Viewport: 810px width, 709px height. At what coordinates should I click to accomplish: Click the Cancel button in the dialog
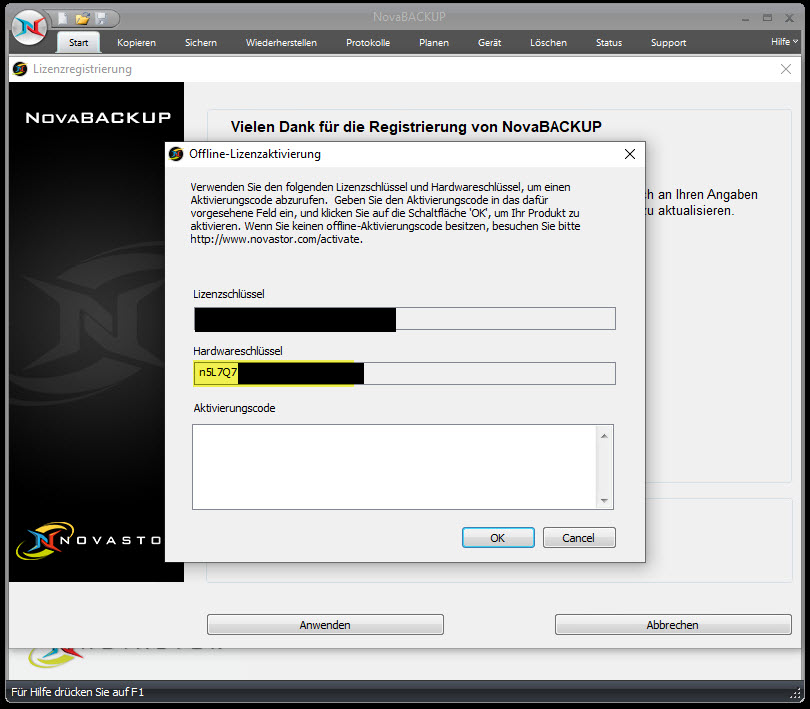579,537
